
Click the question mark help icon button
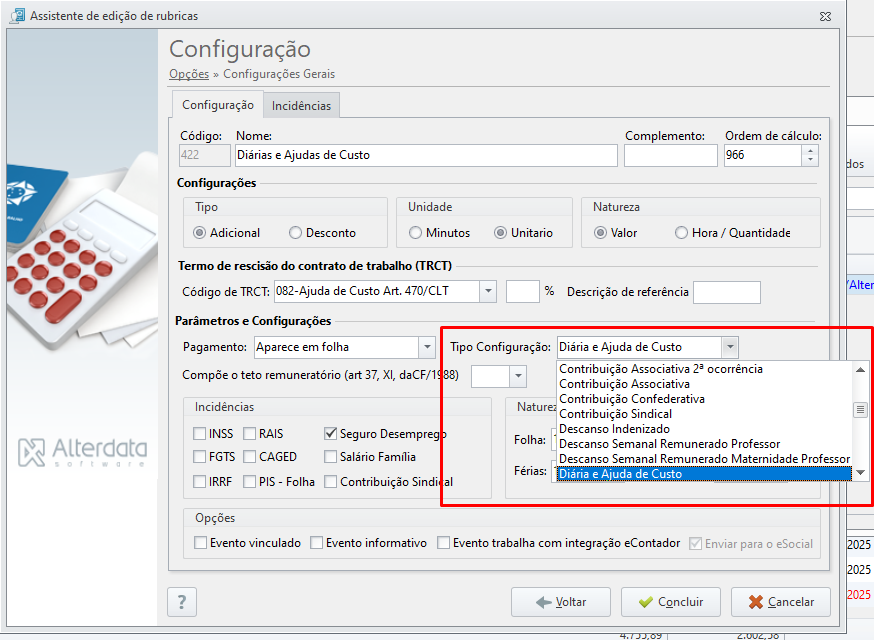point(182,602)
